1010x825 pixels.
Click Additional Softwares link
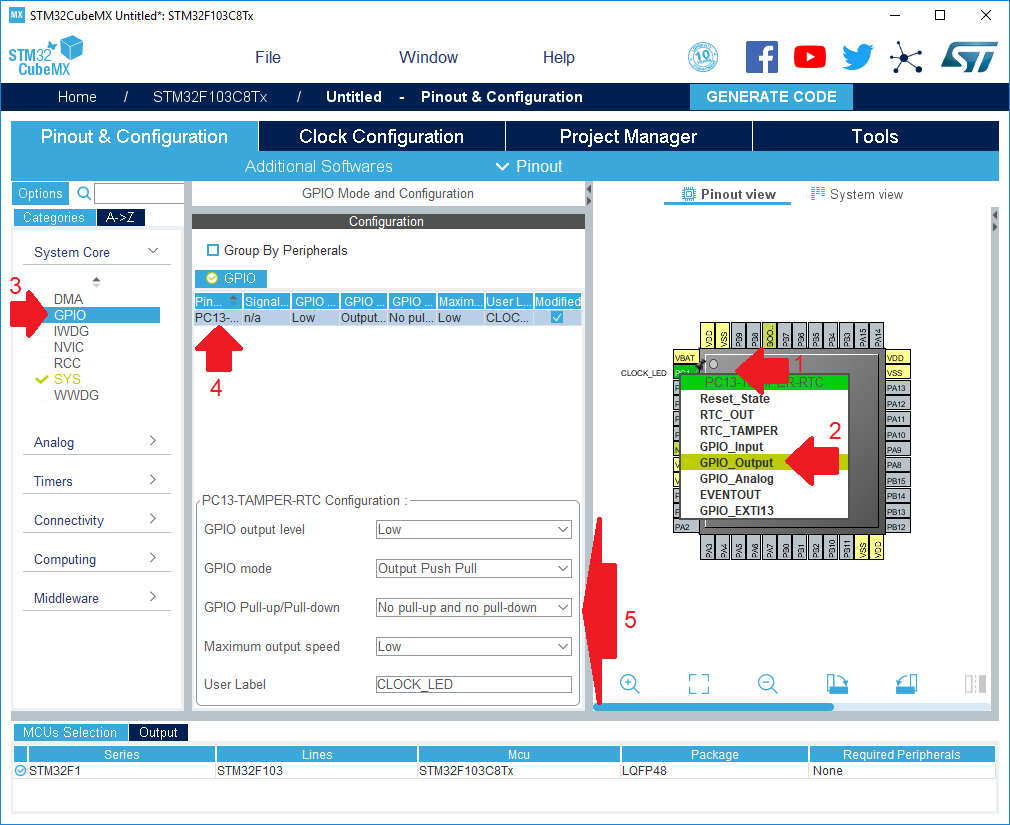pos(318,166)
